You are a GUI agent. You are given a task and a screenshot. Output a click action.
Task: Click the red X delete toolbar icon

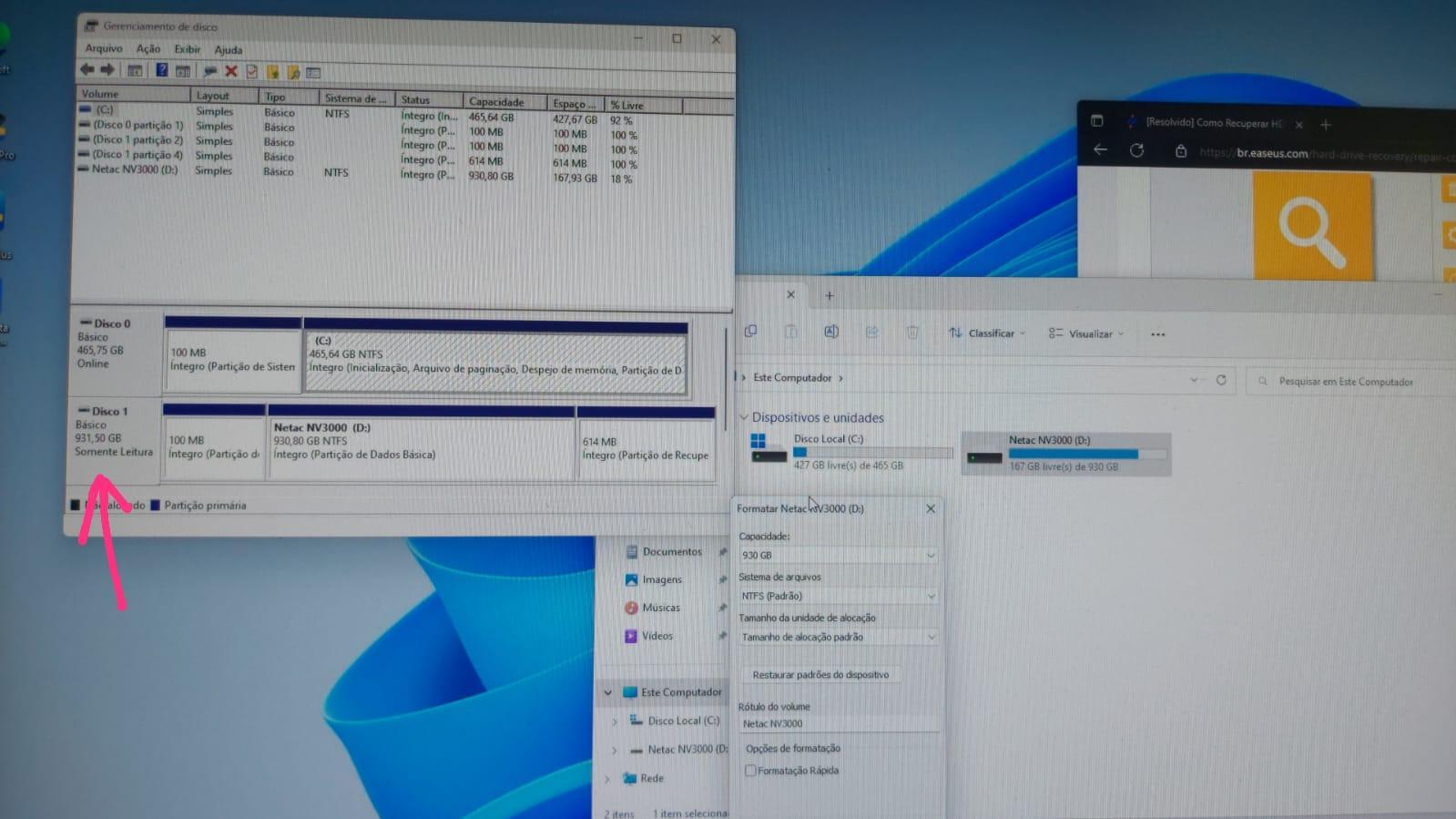point(231,71)
